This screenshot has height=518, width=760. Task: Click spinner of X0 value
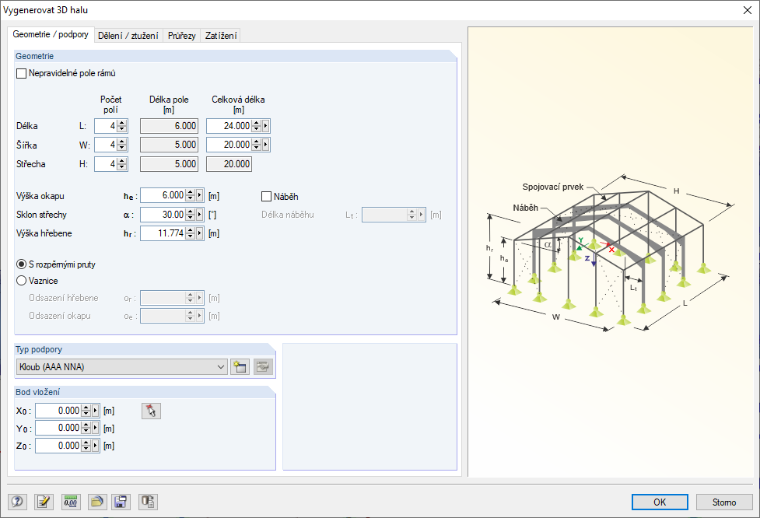(86, 411)
